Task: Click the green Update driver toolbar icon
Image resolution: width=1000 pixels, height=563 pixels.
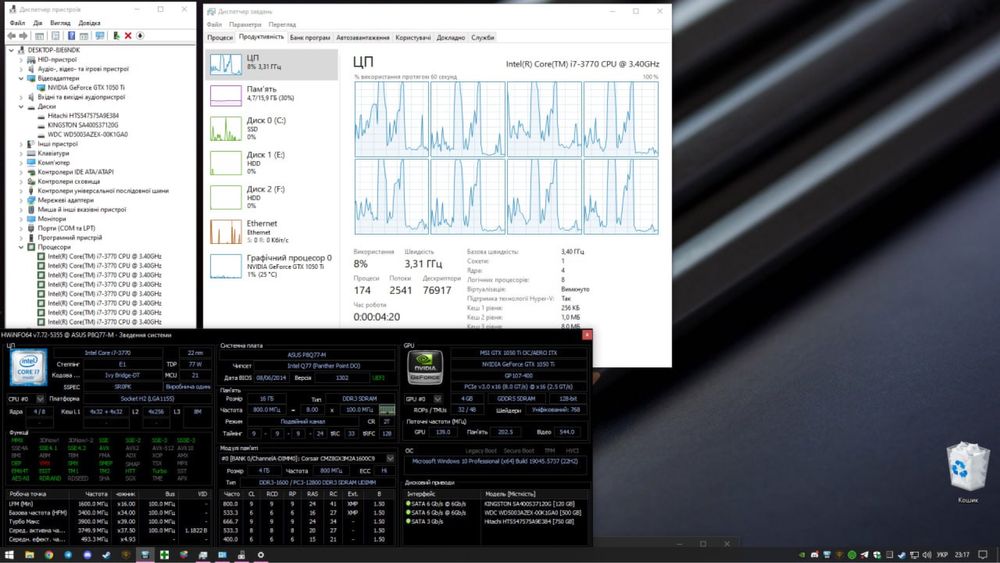Action: (117, 36)
